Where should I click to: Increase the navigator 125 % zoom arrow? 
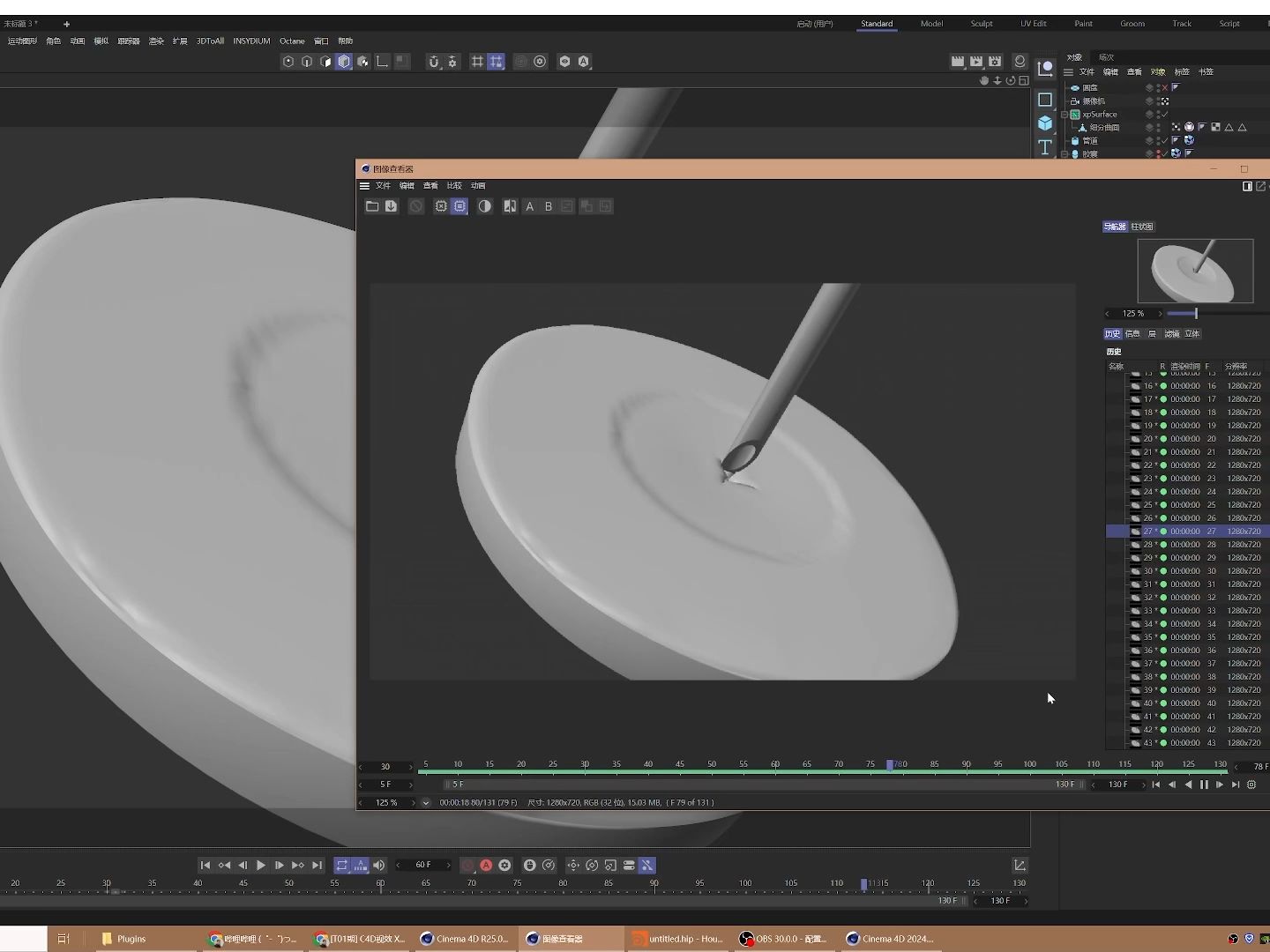1160,314
